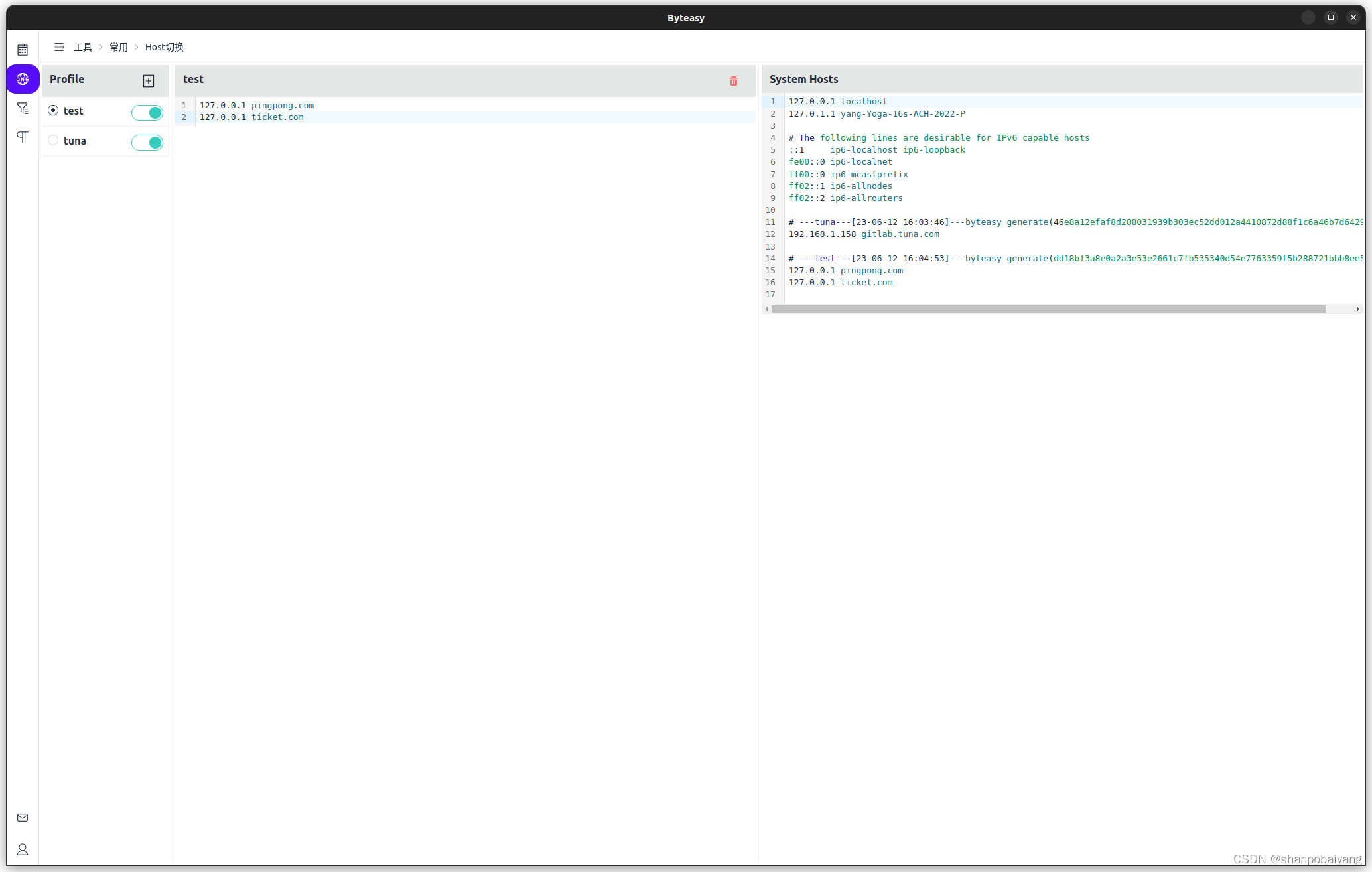Click the DNS host switch sidebar icon
The width and height of the screenshot is (1372, 872).
23,79
